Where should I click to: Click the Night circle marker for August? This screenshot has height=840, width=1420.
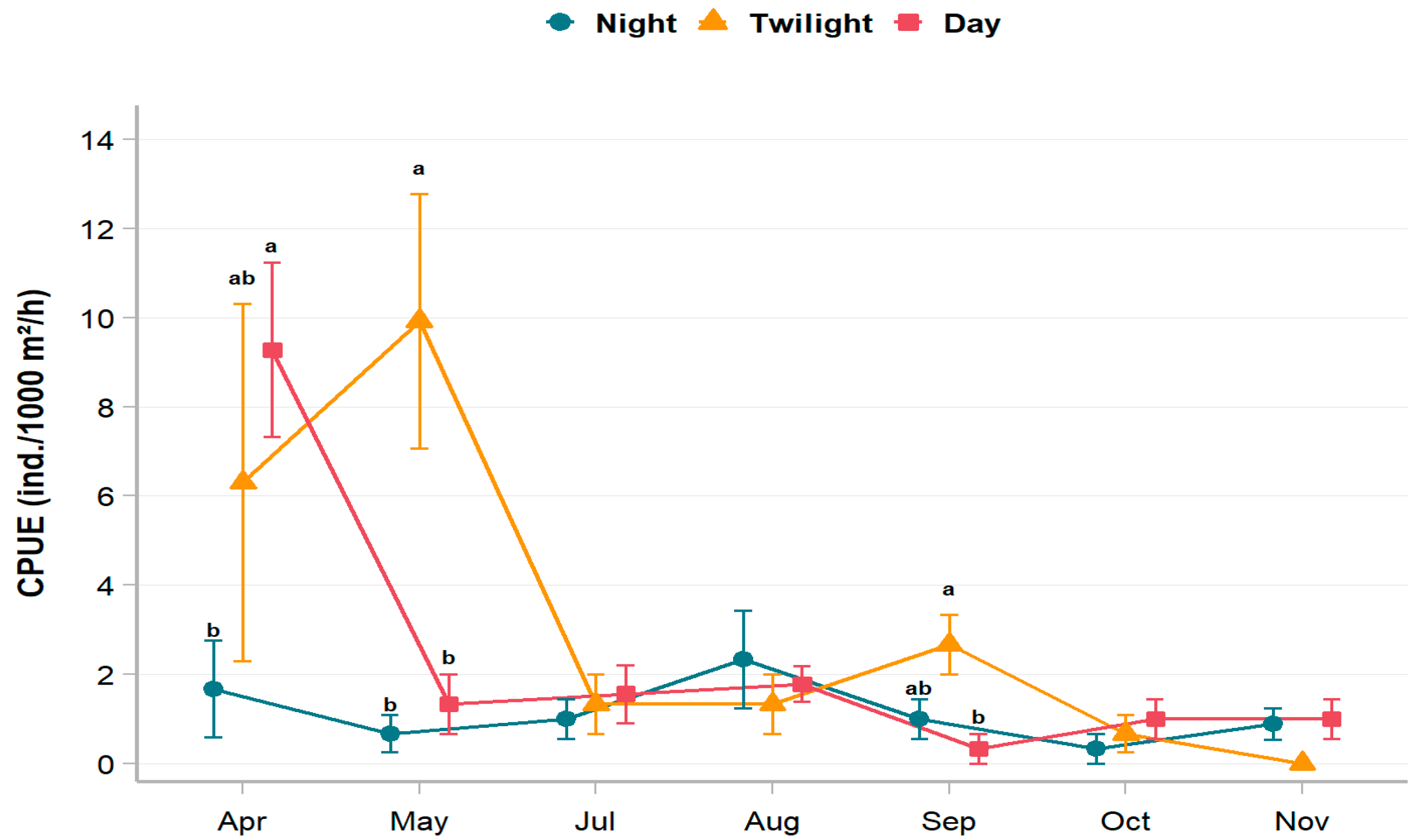pos(743,660)
